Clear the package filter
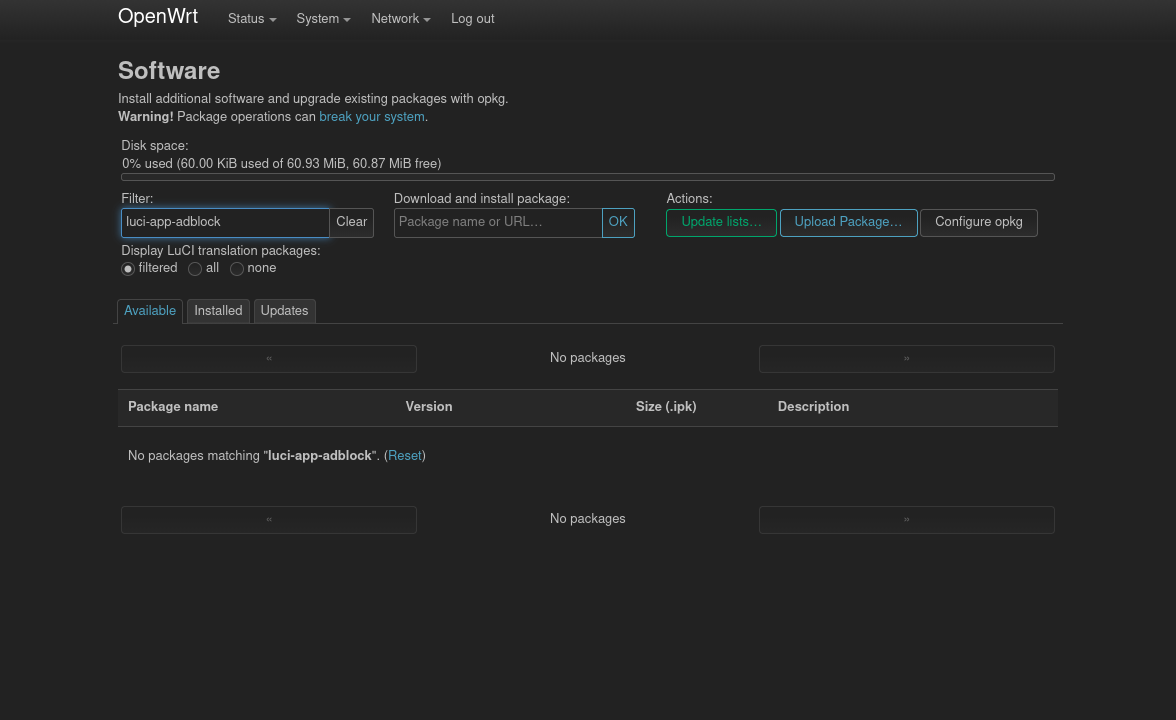The image size is (1176, 720). (351, 223)
